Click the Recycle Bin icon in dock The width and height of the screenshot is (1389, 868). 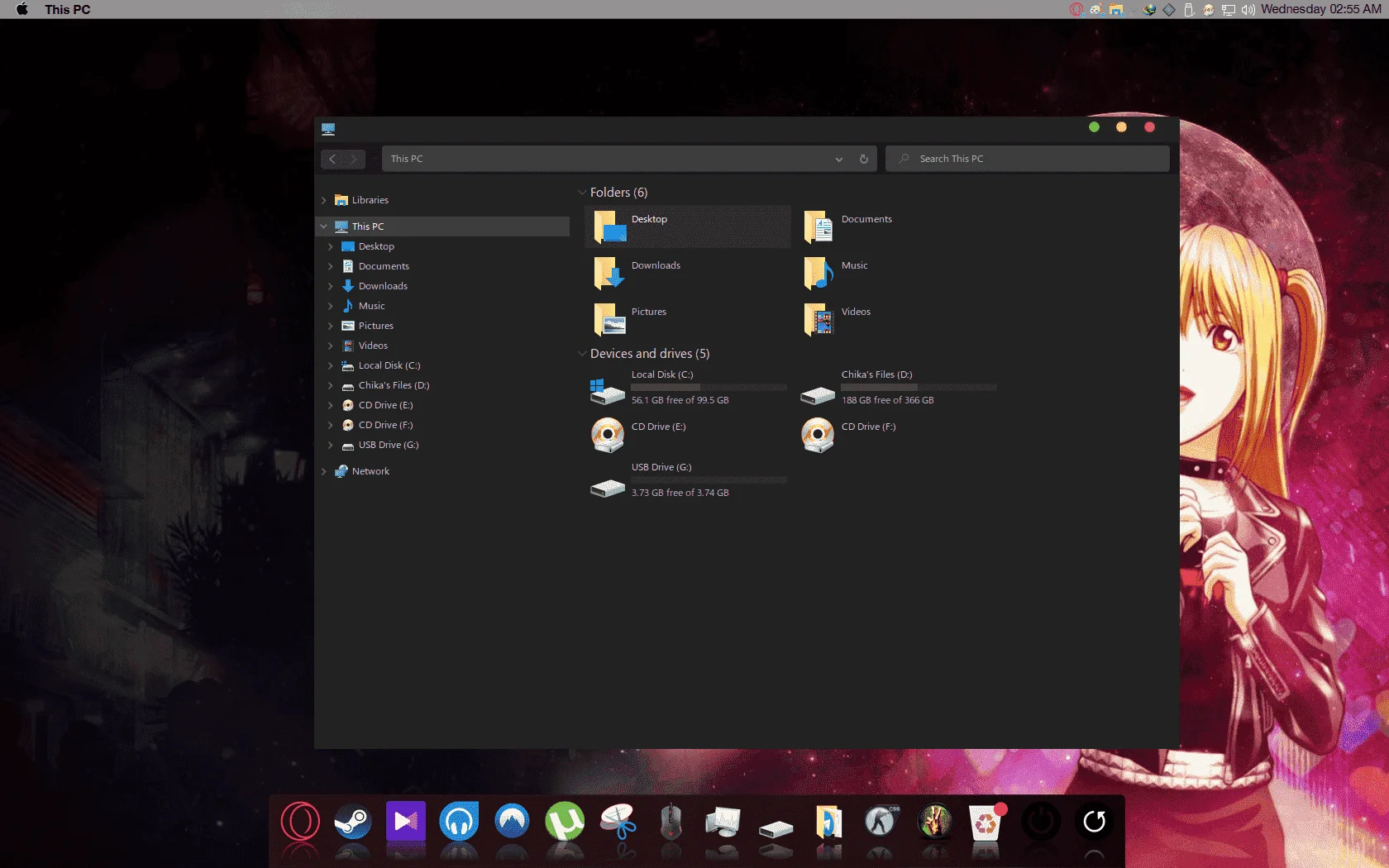tap(987, 822)
